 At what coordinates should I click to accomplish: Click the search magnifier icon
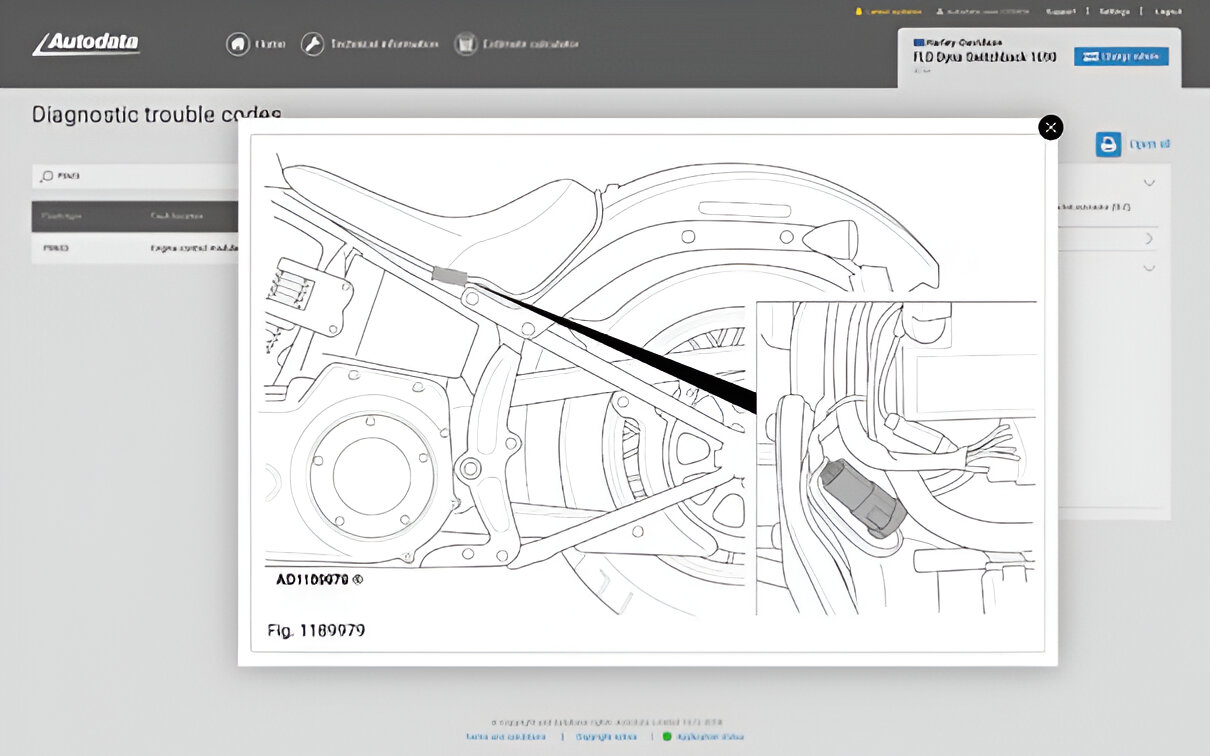click(x=46, y=176)
